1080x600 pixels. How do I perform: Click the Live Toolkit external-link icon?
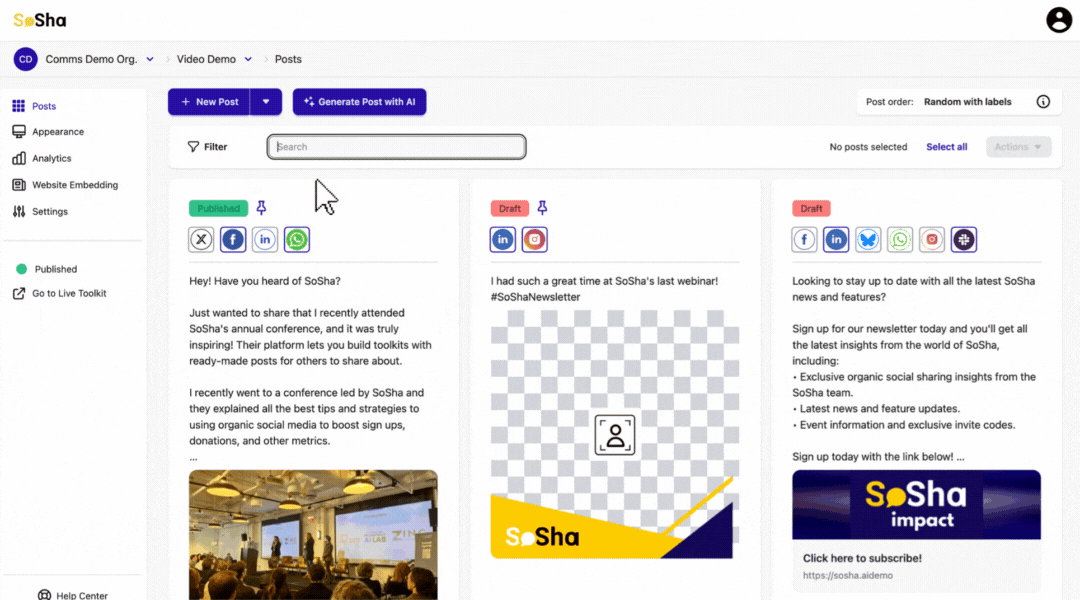[19, 293]
